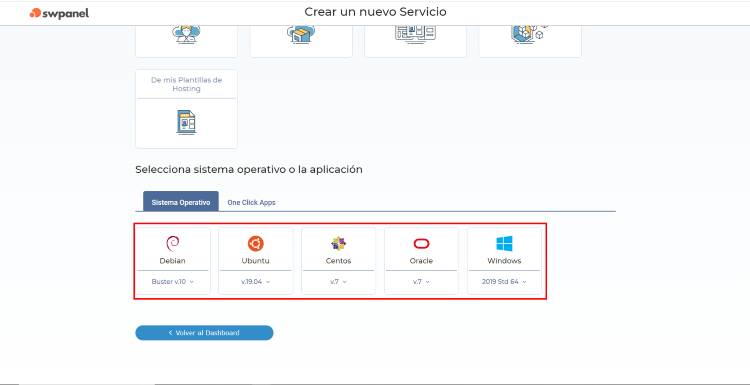Switch to Sistema Operativo tab
Screen dimensions: 750x385
coord(181,201)
